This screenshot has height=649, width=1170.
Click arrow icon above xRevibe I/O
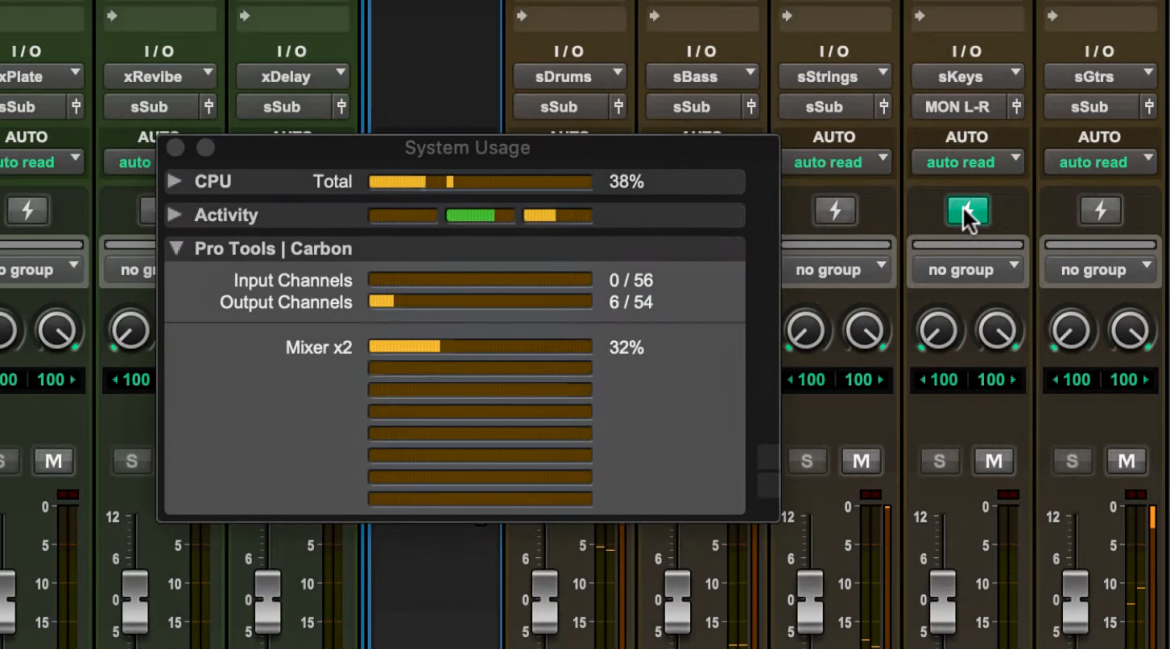[x=112, y=16]
